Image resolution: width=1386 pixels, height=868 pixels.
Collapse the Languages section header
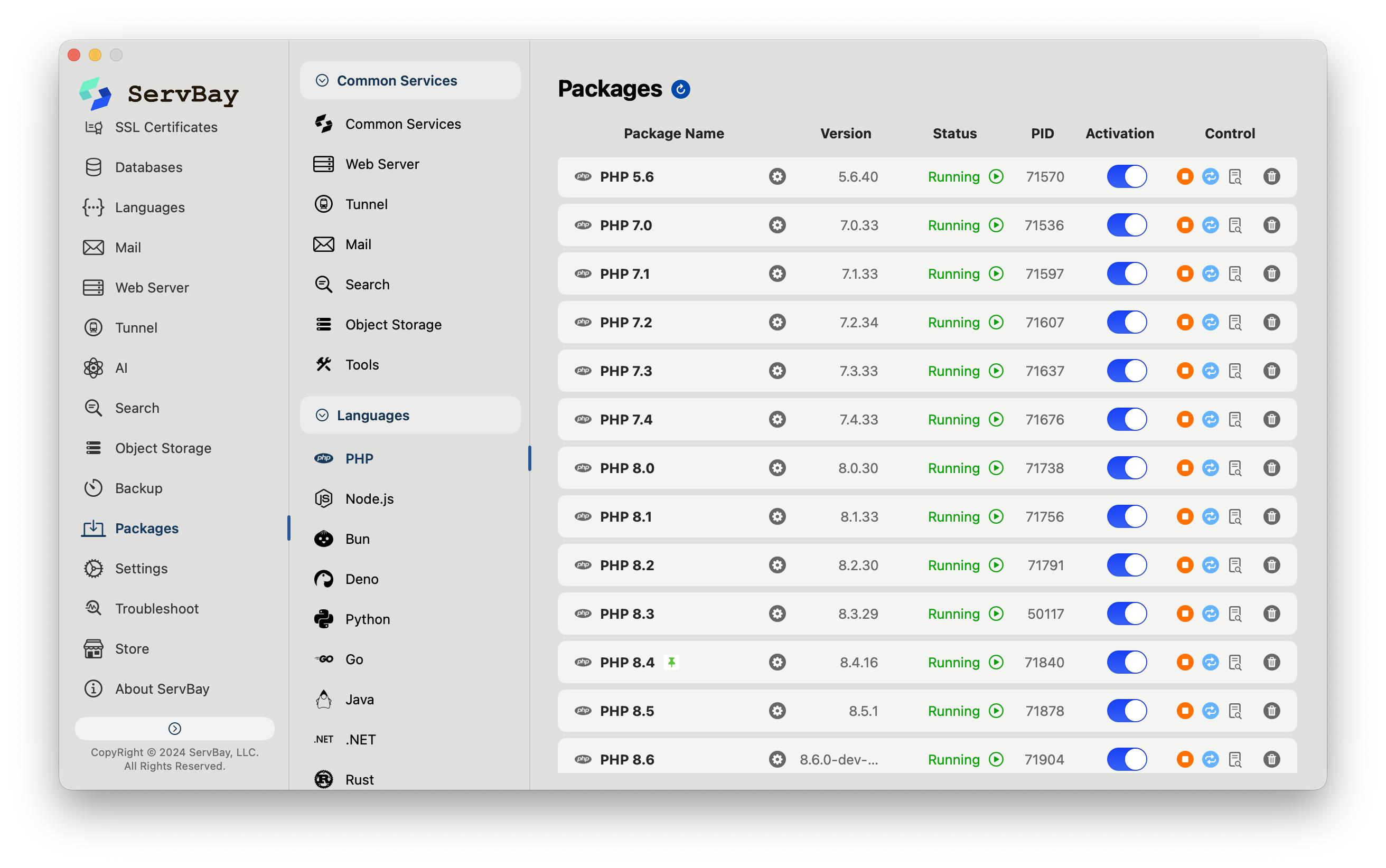(x=410, y=415)
